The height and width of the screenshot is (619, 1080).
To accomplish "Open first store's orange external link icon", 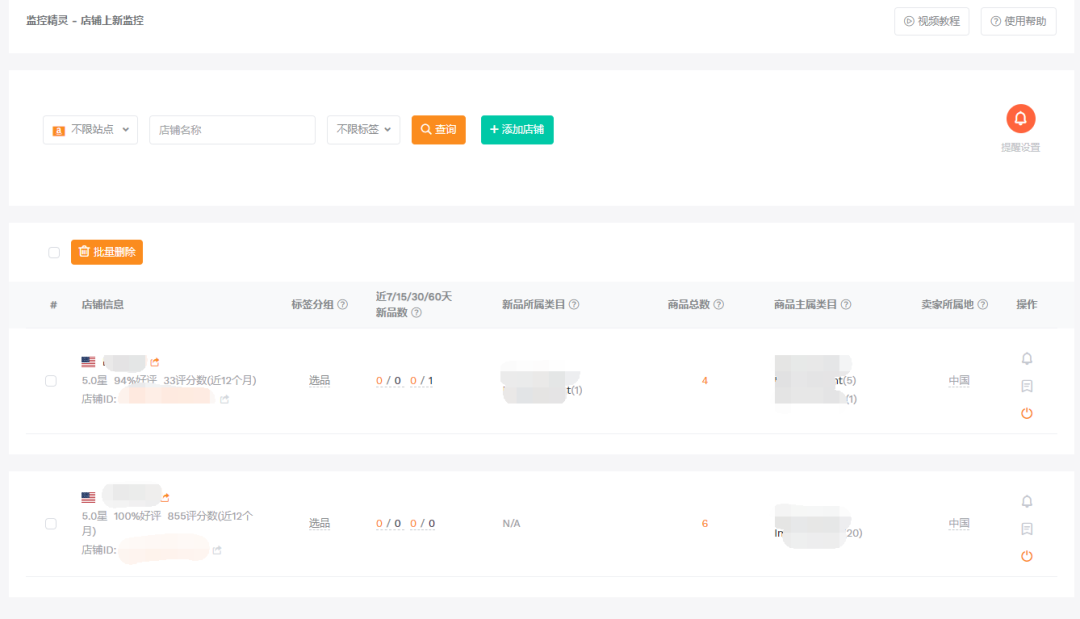I will [x=155, y=362].
